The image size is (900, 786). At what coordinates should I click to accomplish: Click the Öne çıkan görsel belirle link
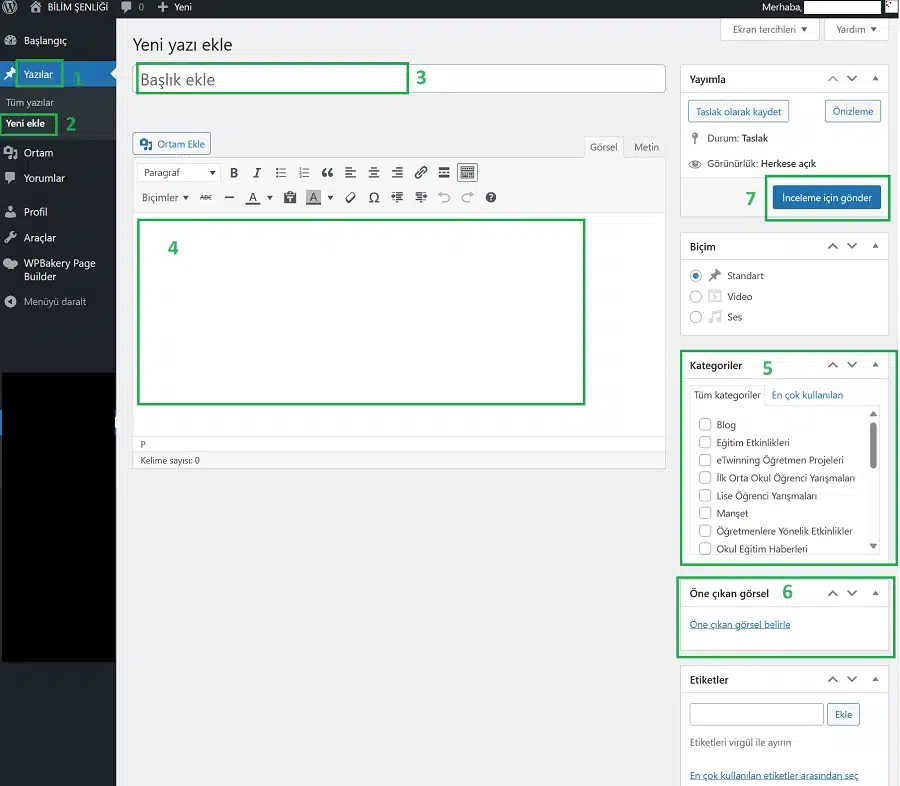point(740,625)
